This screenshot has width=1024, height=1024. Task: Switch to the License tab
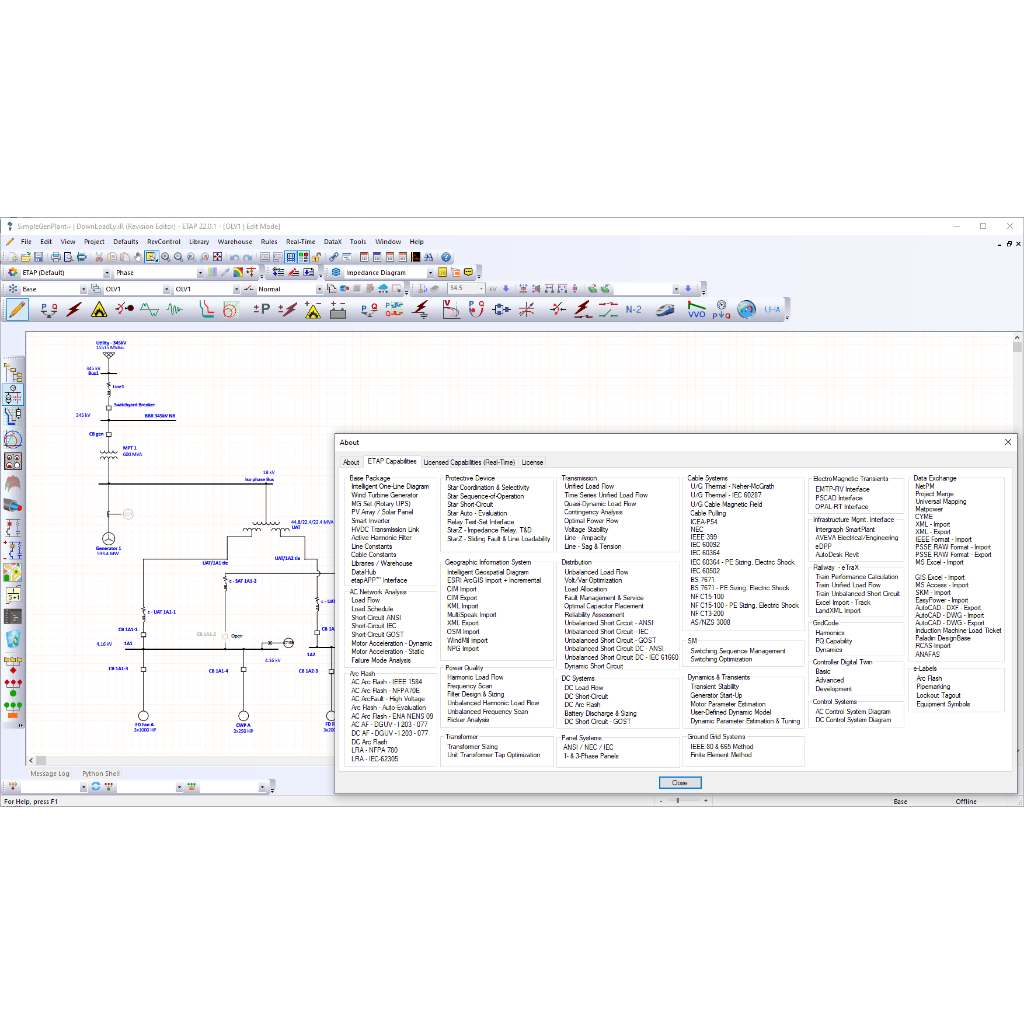click(532, 462)
